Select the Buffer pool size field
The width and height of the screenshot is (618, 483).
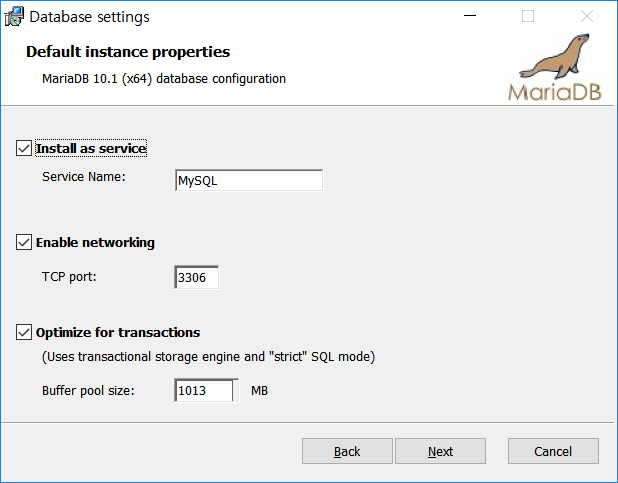207,390
